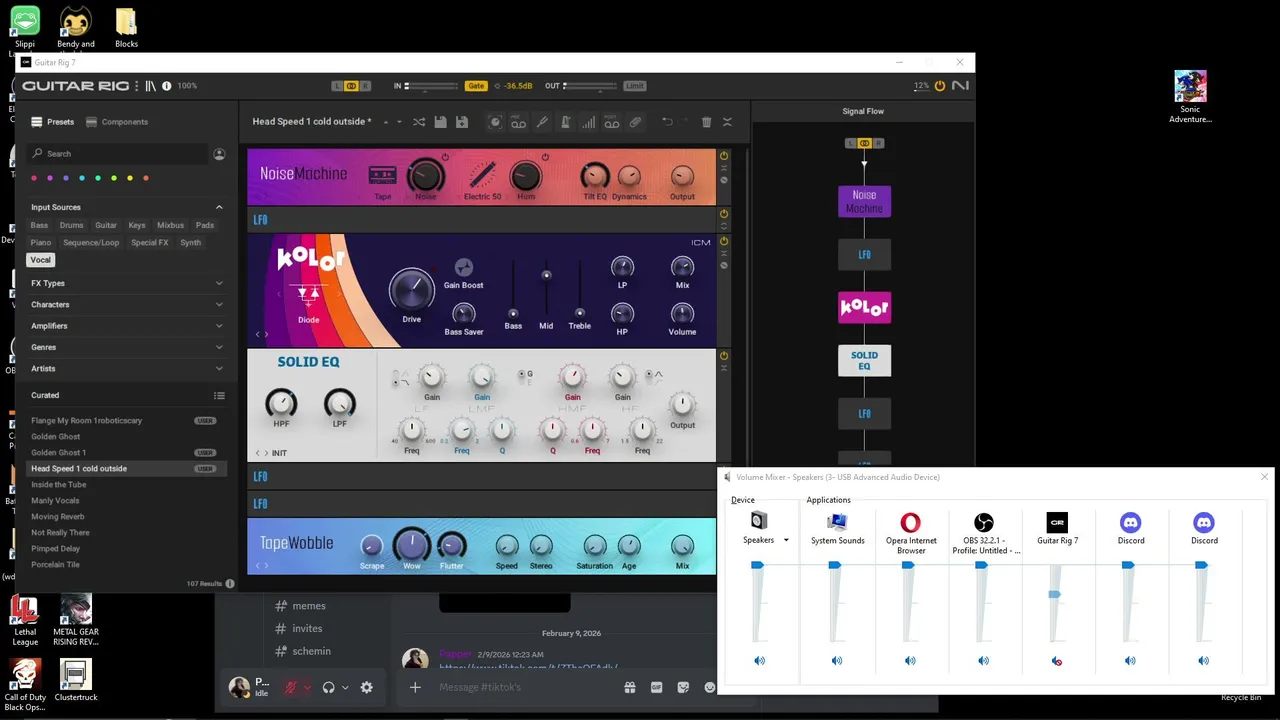This screenshot has height=720, width=1280.
Task: Click the Discord add attachment plus button
Action: point(415,687)
